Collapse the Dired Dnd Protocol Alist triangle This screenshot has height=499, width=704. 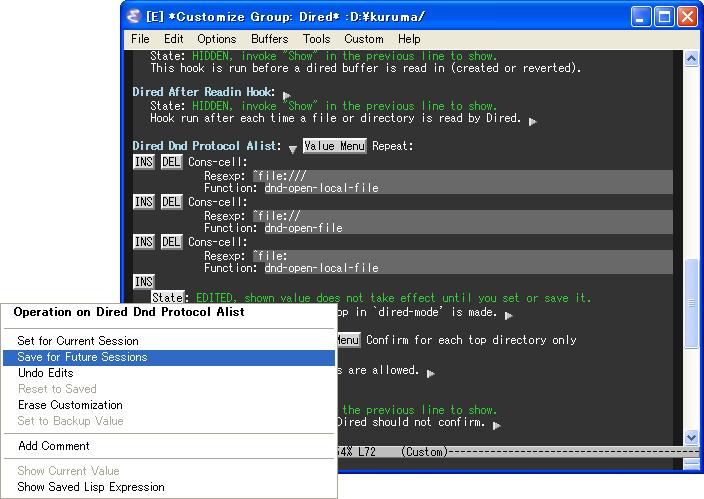tap(292, 147)
